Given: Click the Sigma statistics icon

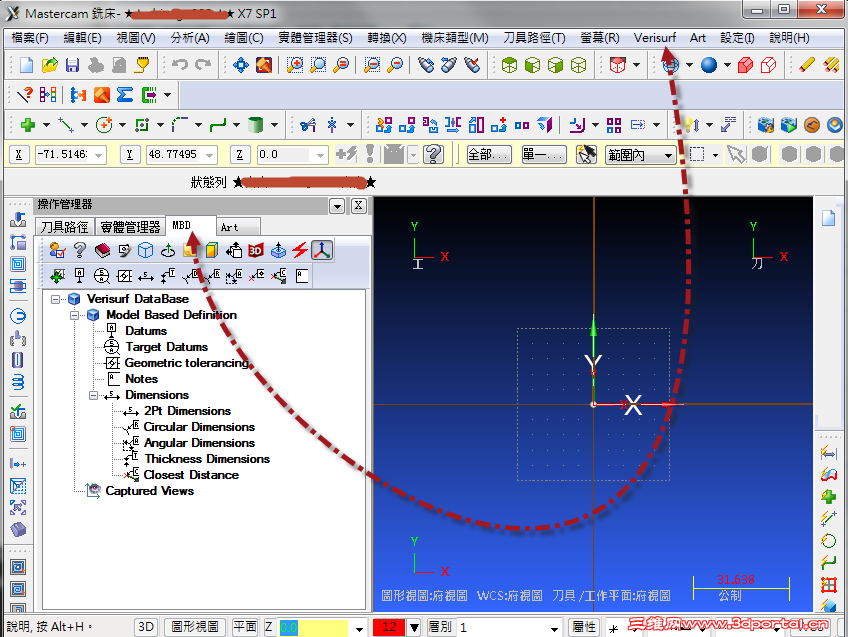Looking at the screenshot, I should (x=125, y=95).
